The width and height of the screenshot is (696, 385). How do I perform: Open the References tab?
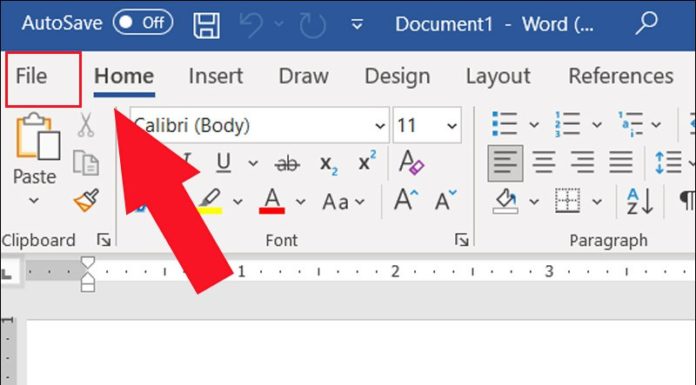621,76
